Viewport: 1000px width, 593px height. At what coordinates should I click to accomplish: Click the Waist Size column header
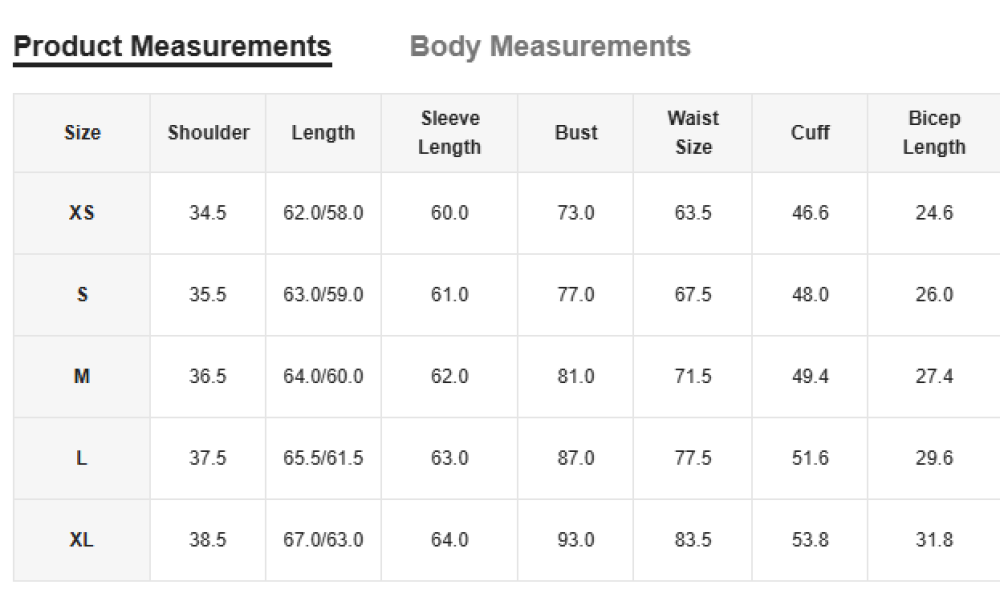693,133
